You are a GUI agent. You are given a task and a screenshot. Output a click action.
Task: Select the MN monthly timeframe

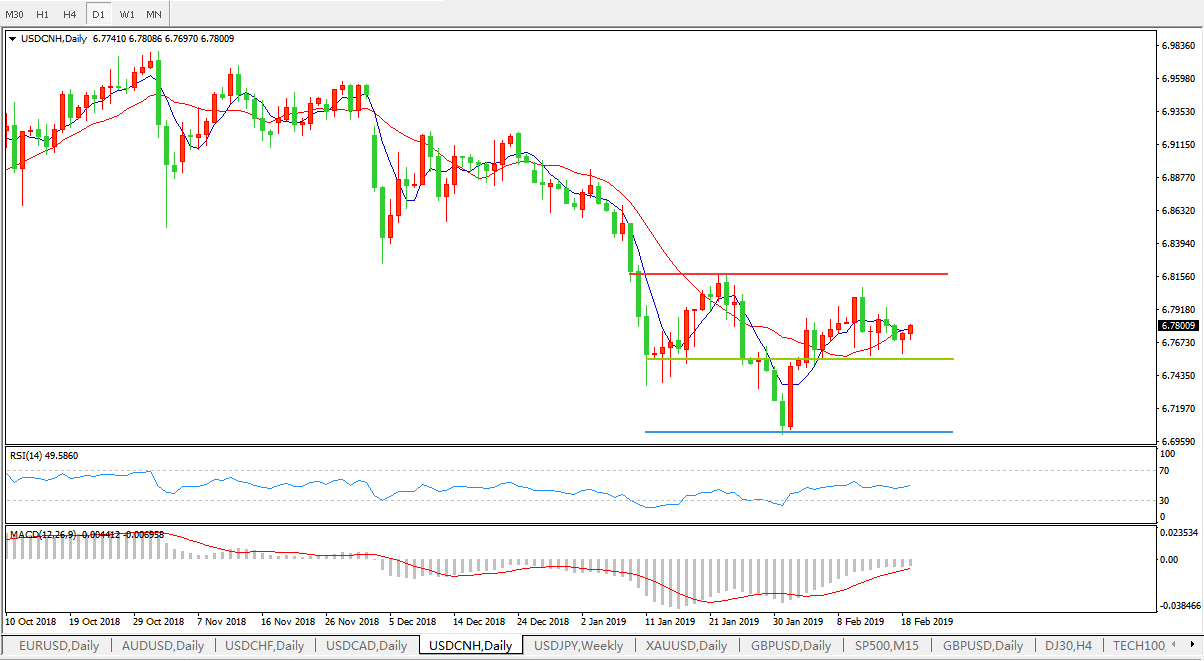[x=154, y=14]
